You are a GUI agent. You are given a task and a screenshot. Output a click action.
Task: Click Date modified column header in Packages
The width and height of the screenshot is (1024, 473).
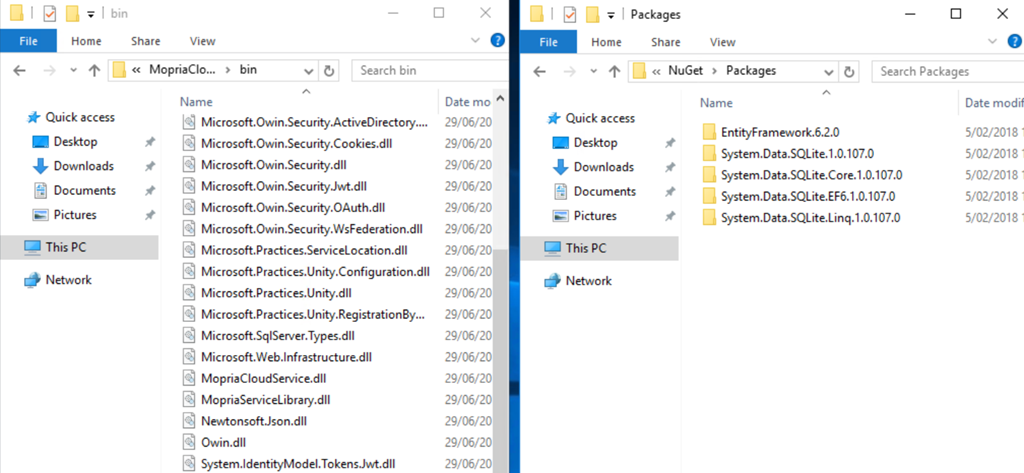coord(992,103)
